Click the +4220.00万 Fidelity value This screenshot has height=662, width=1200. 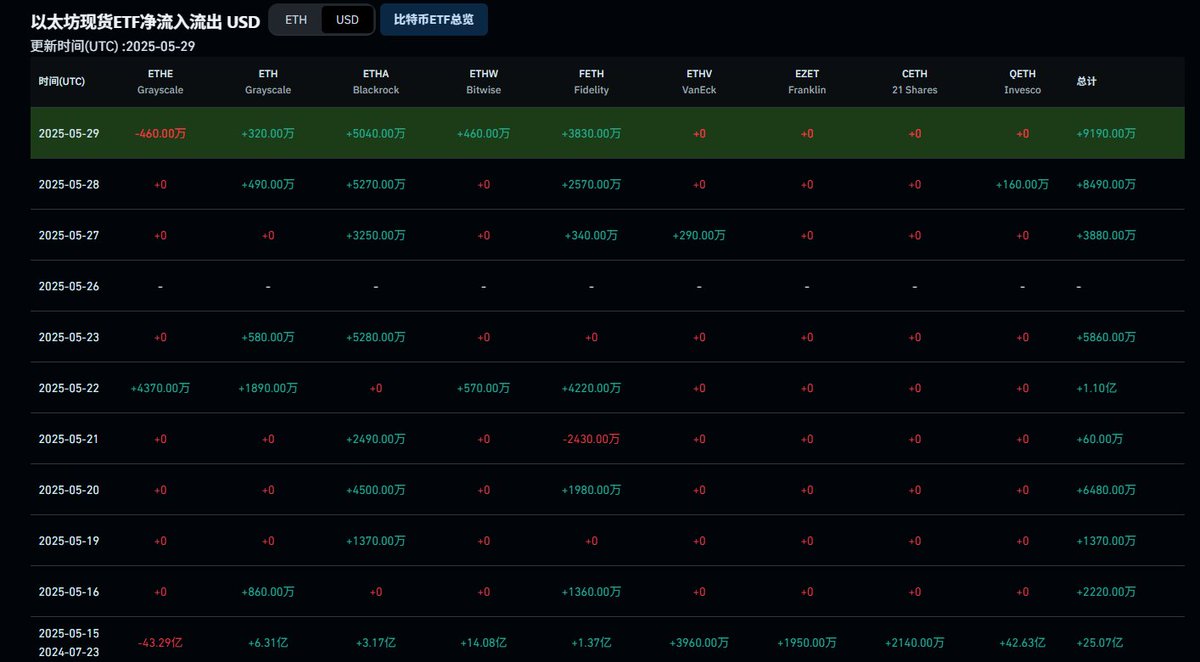pyautogui.click(x=591, y=388)
